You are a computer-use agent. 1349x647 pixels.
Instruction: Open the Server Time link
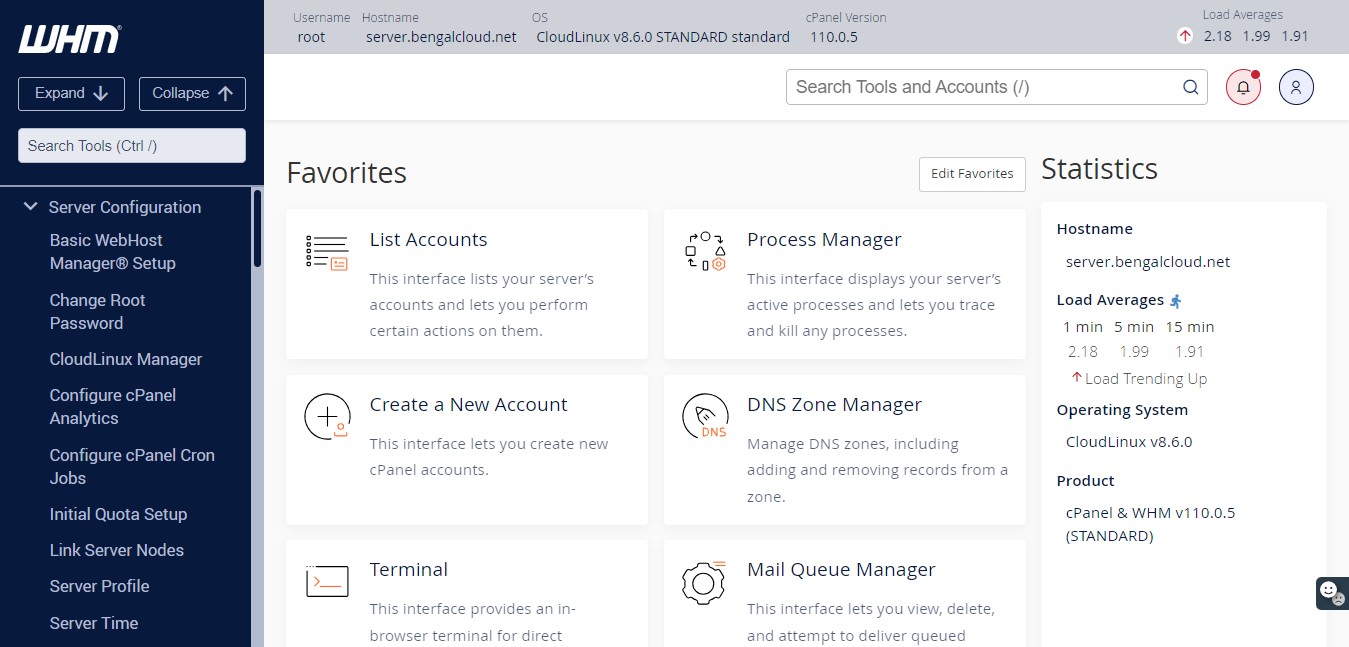coord(94,623)
